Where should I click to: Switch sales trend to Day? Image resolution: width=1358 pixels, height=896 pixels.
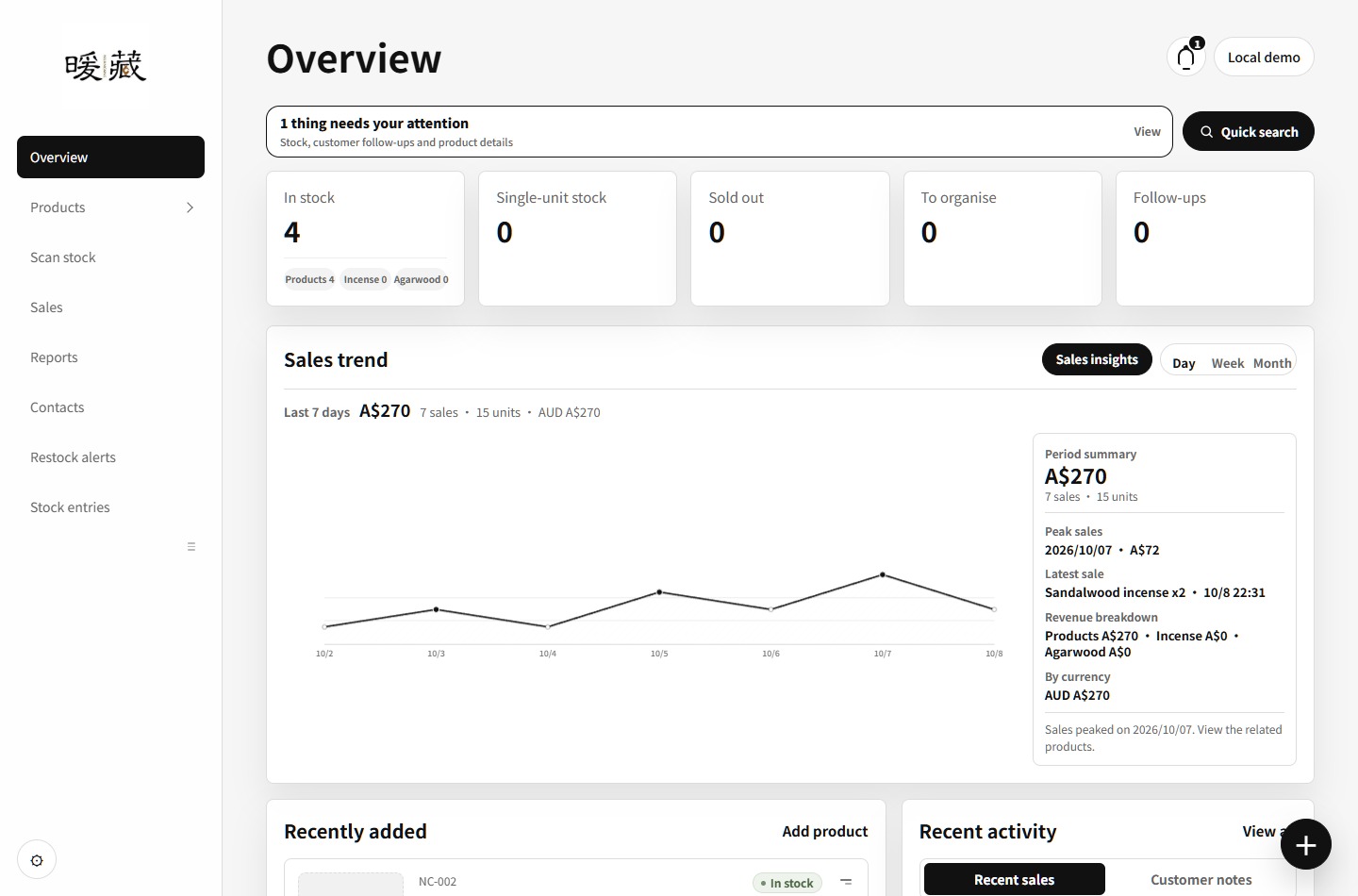pos(1184,363)
